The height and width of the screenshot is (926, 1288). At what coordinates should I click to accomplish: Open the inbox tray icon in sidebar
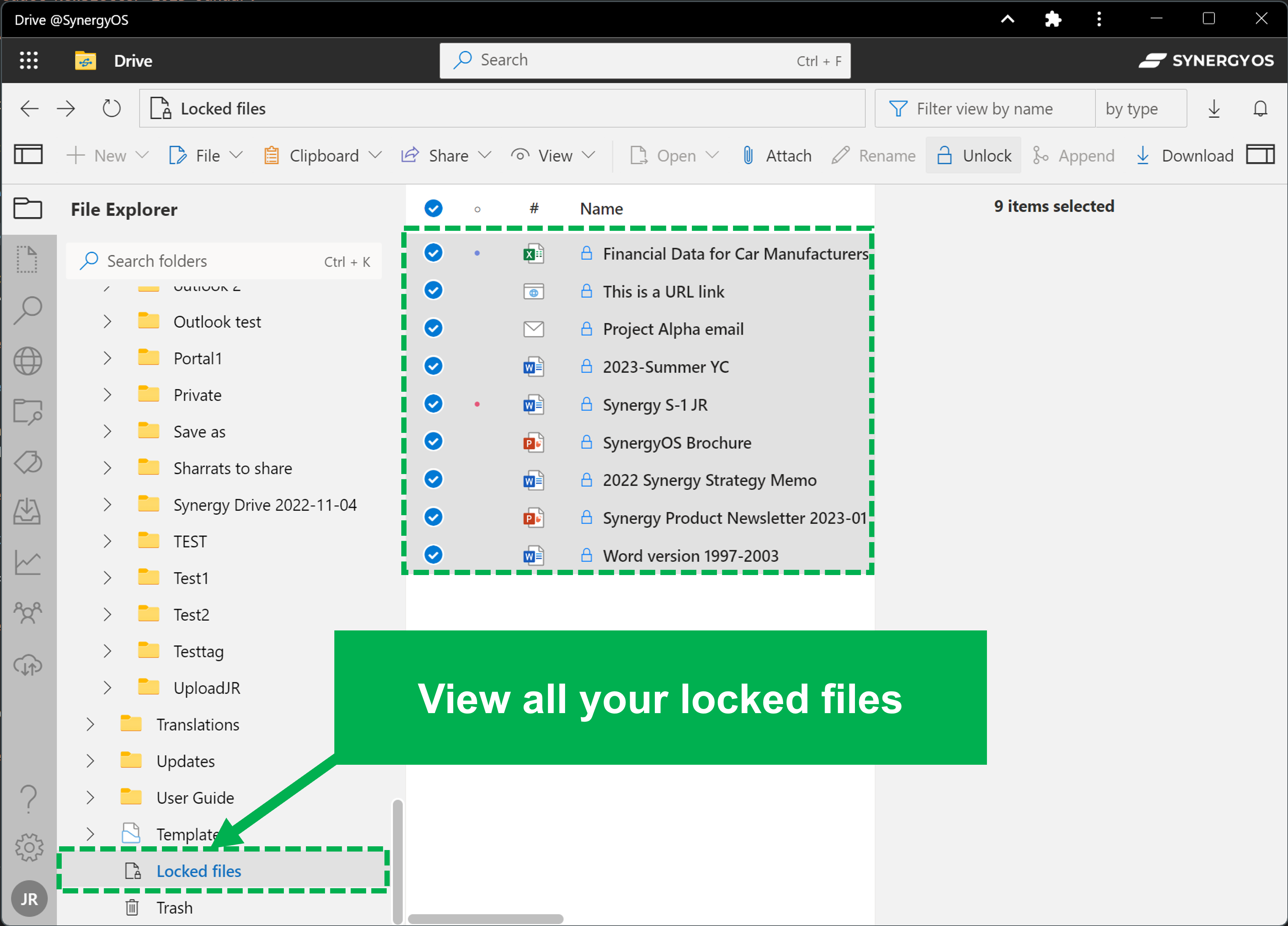(27, 511)
